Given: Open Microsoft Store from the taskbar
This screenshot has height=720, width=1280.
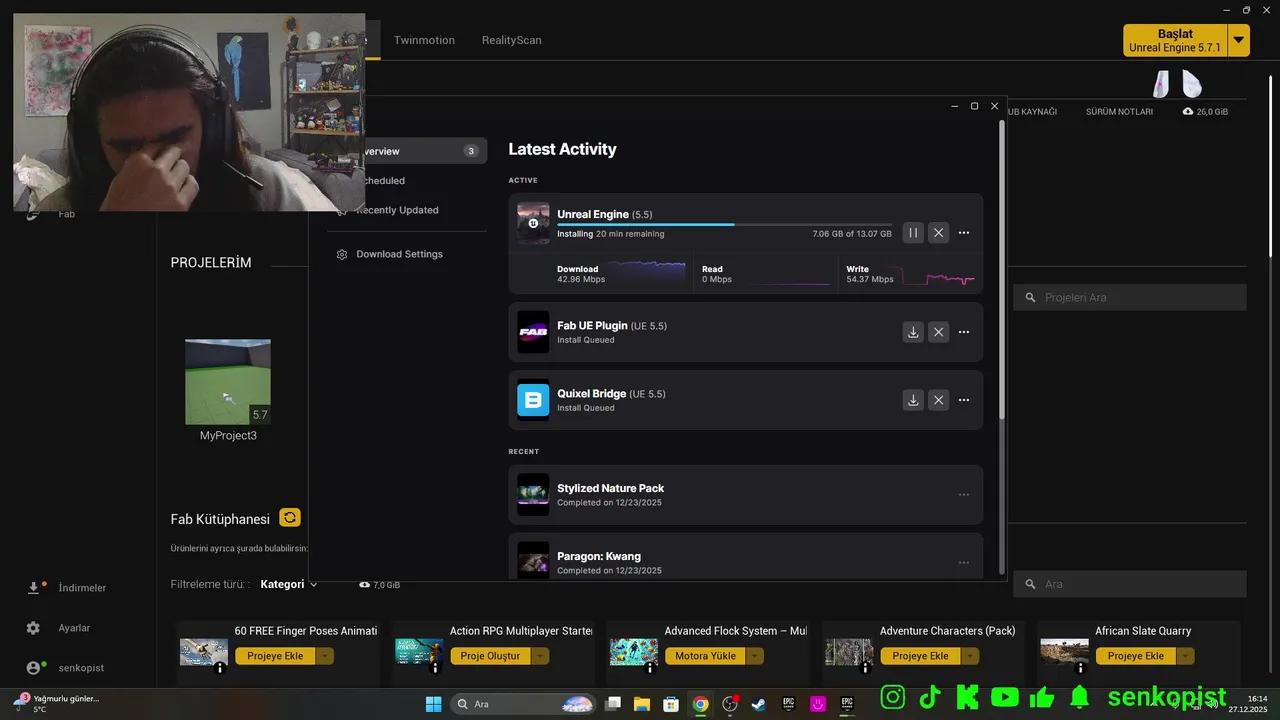Looking at the screenshot, I should (671, 704).
